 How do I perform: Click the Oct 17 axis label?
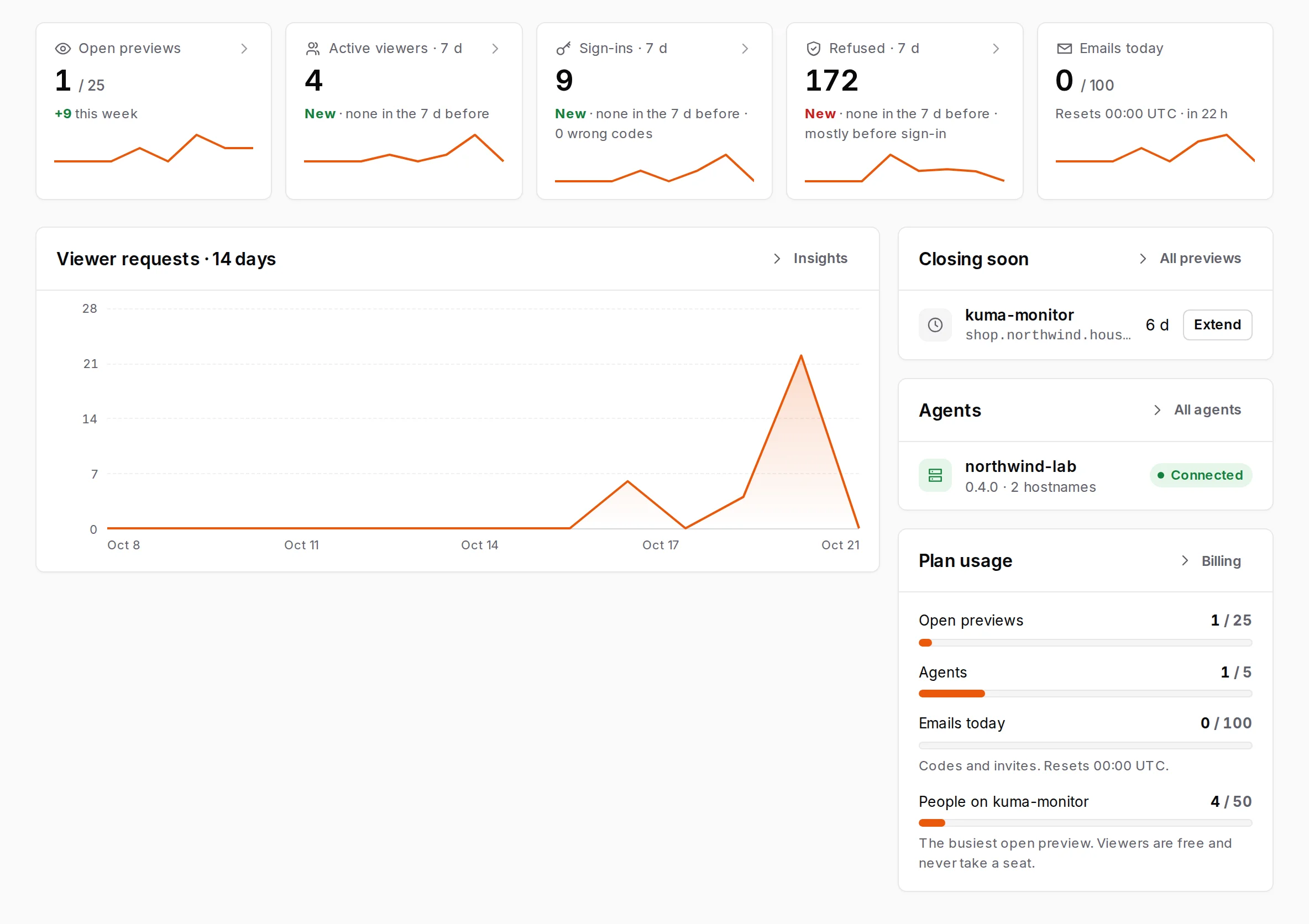tap(660, 545)
